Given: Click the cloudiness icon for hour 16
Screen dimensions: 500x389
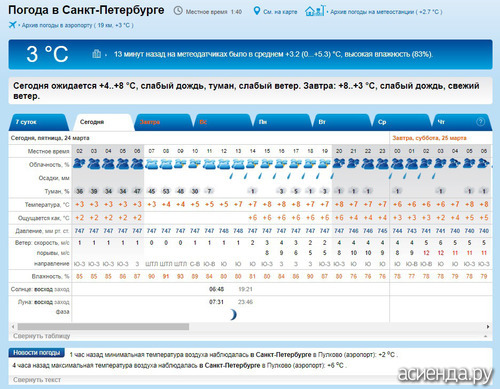Looking at the screenshot, I should tap(281, 164).
